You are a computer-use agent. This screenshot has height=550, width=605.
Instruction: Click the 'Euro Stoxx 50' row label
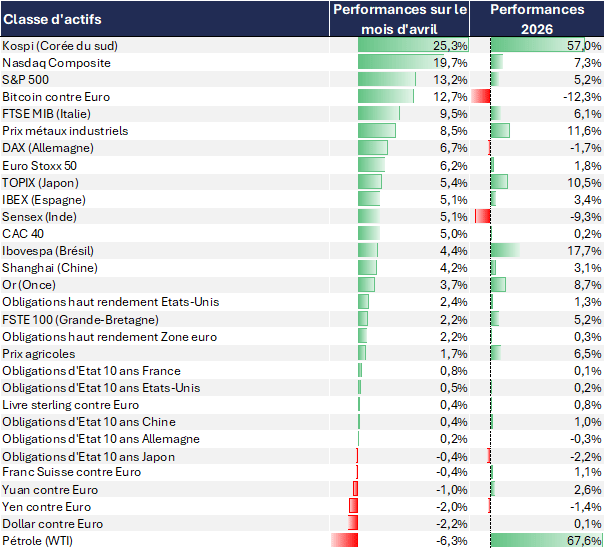coord(39,166)
